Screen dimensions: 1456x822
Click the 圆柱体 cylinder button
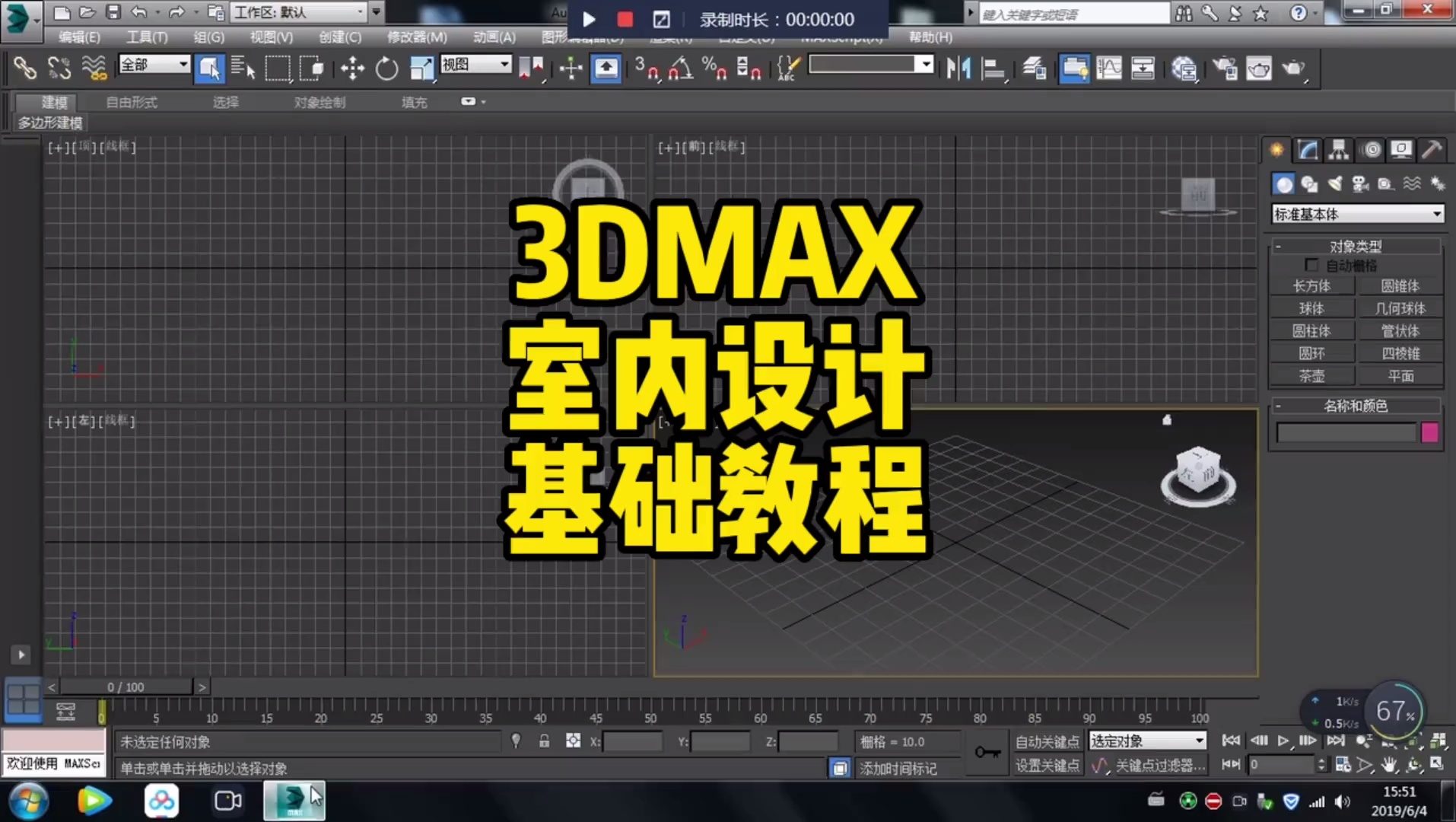[x=1312, y=331]
